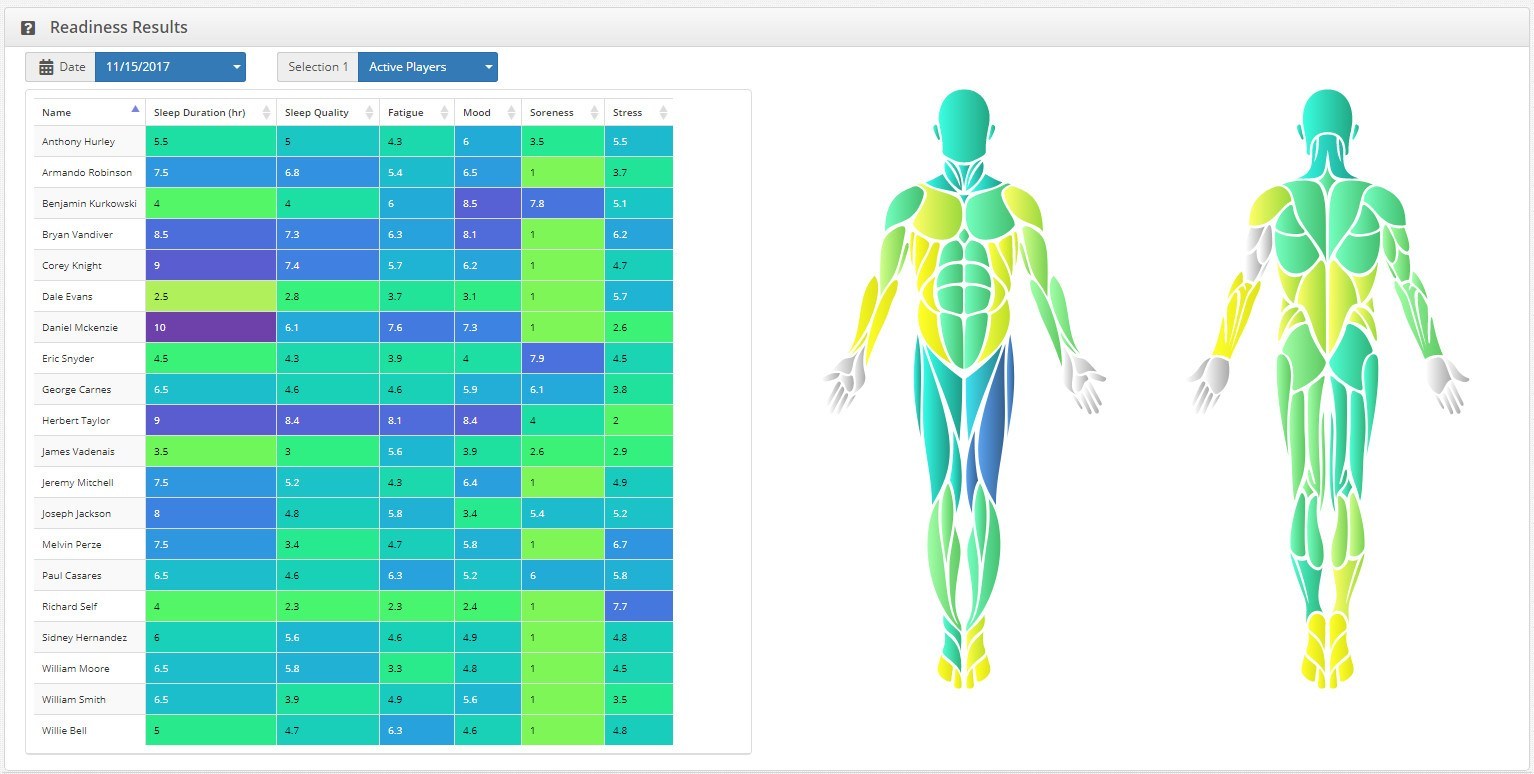1534x774 pixels.
Task: Select the Herbert Taylor row name
Action: point(76,421)
